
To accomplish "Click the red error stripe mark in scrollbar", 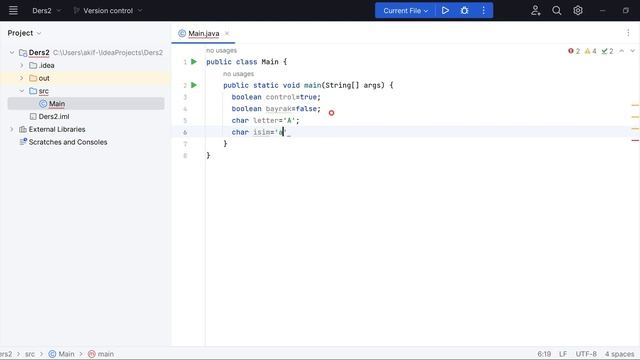I will (x=635, y=140).
